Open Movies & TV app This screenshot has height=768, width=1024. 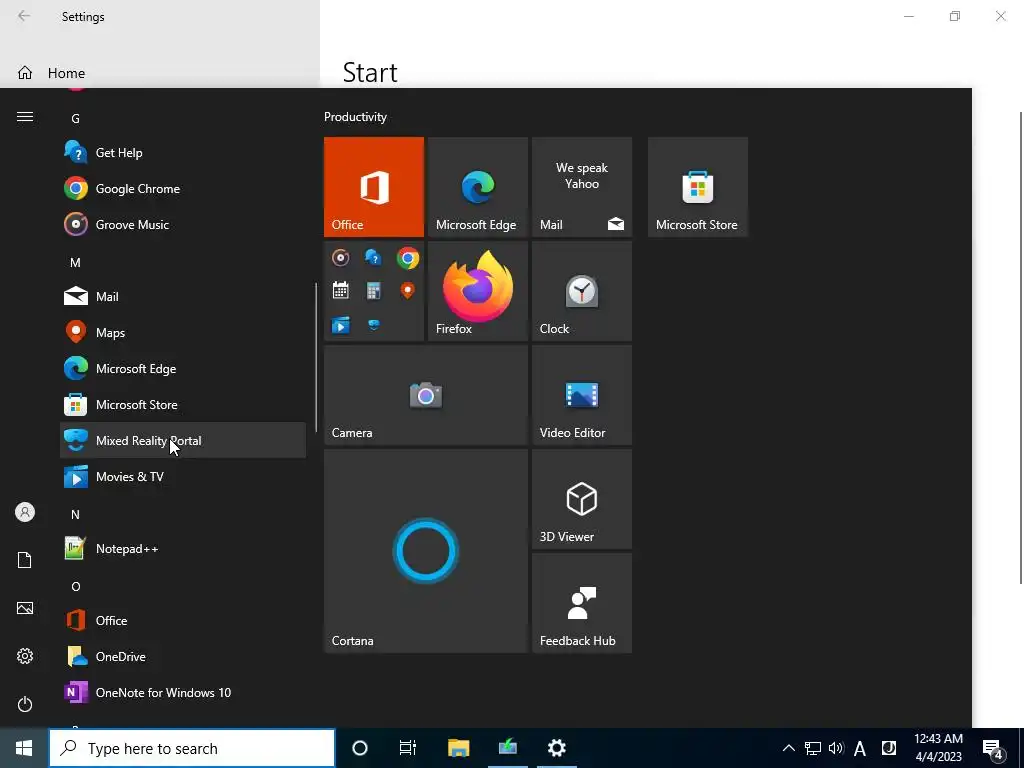(183, 477)
